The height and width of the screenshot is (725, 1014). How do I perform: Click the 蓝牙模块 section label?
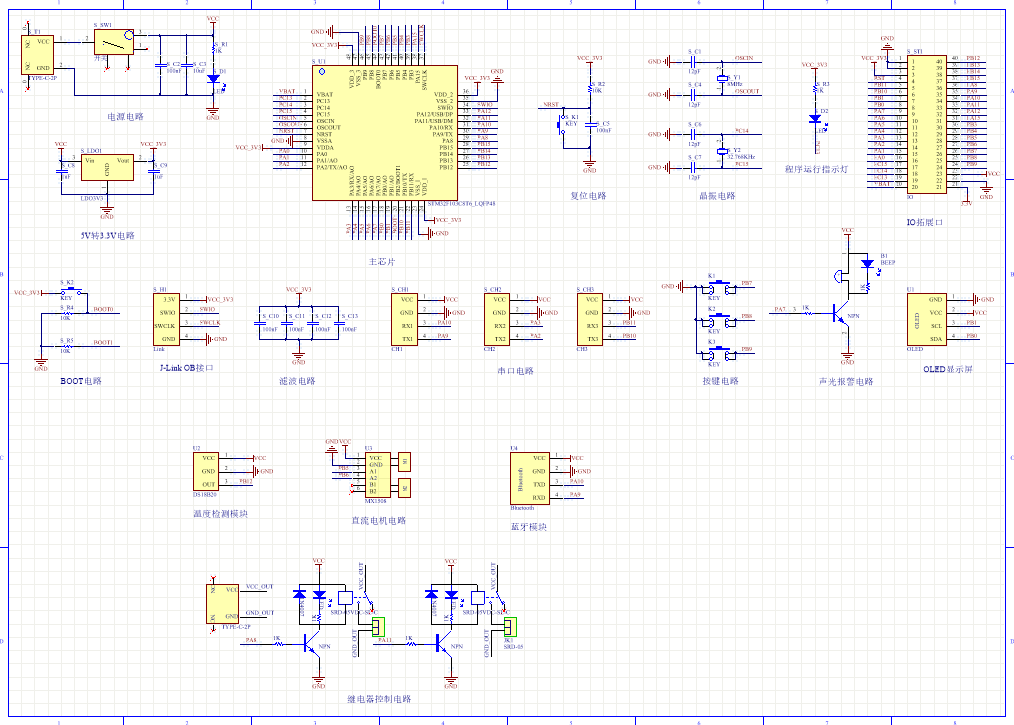coord(529,527)
